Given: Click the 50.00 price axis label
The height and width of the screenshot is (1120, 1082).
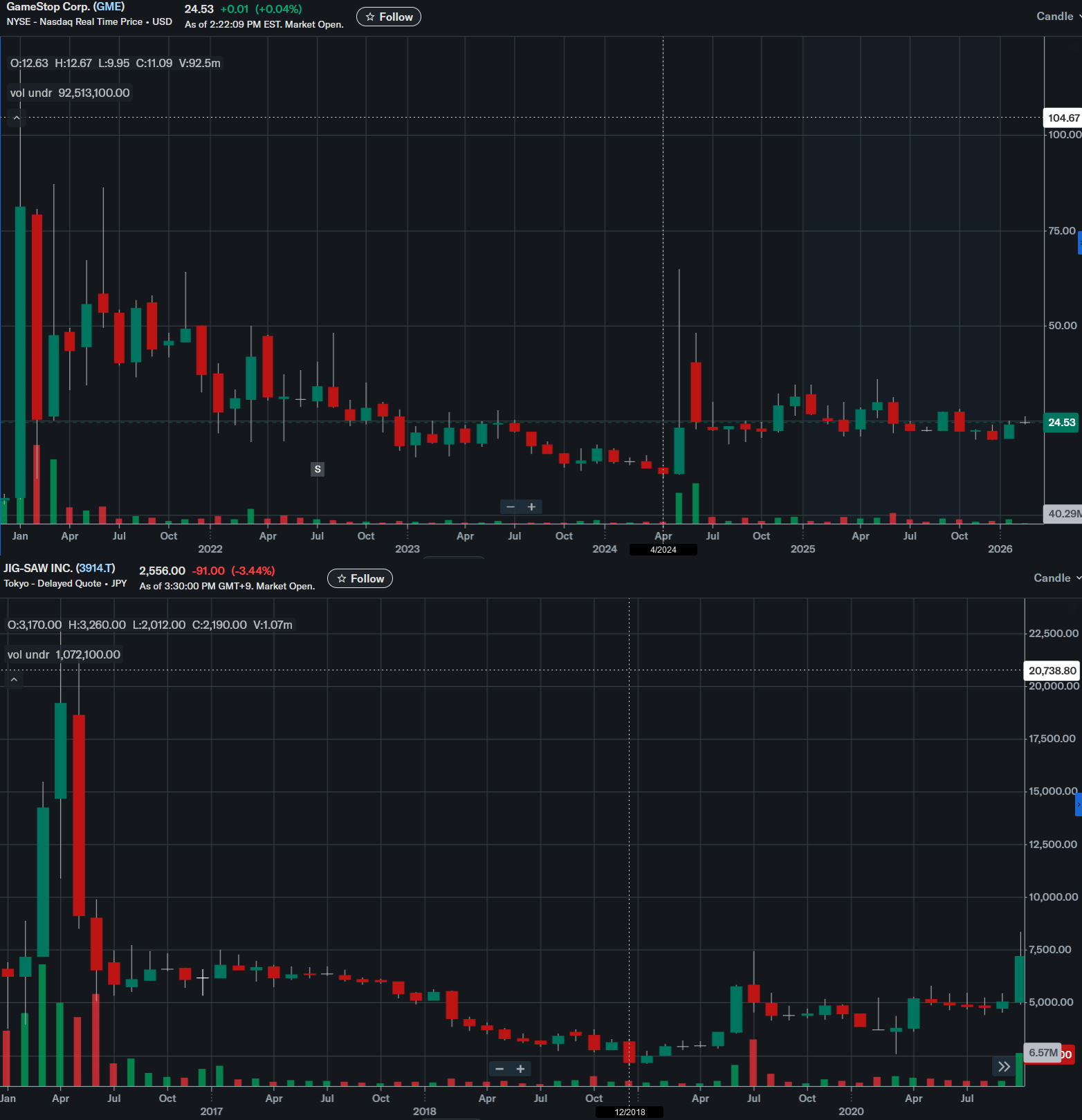Looking at the screenshot, I should 1063,326.
